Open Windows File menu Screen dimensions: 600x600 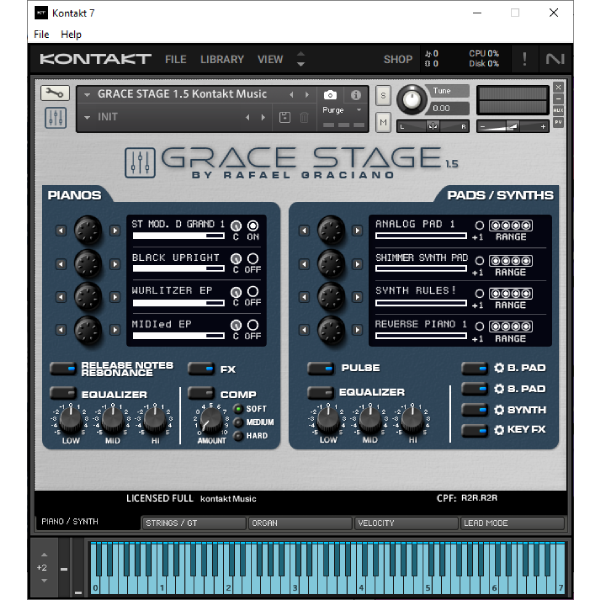click(x=41, y=34)
